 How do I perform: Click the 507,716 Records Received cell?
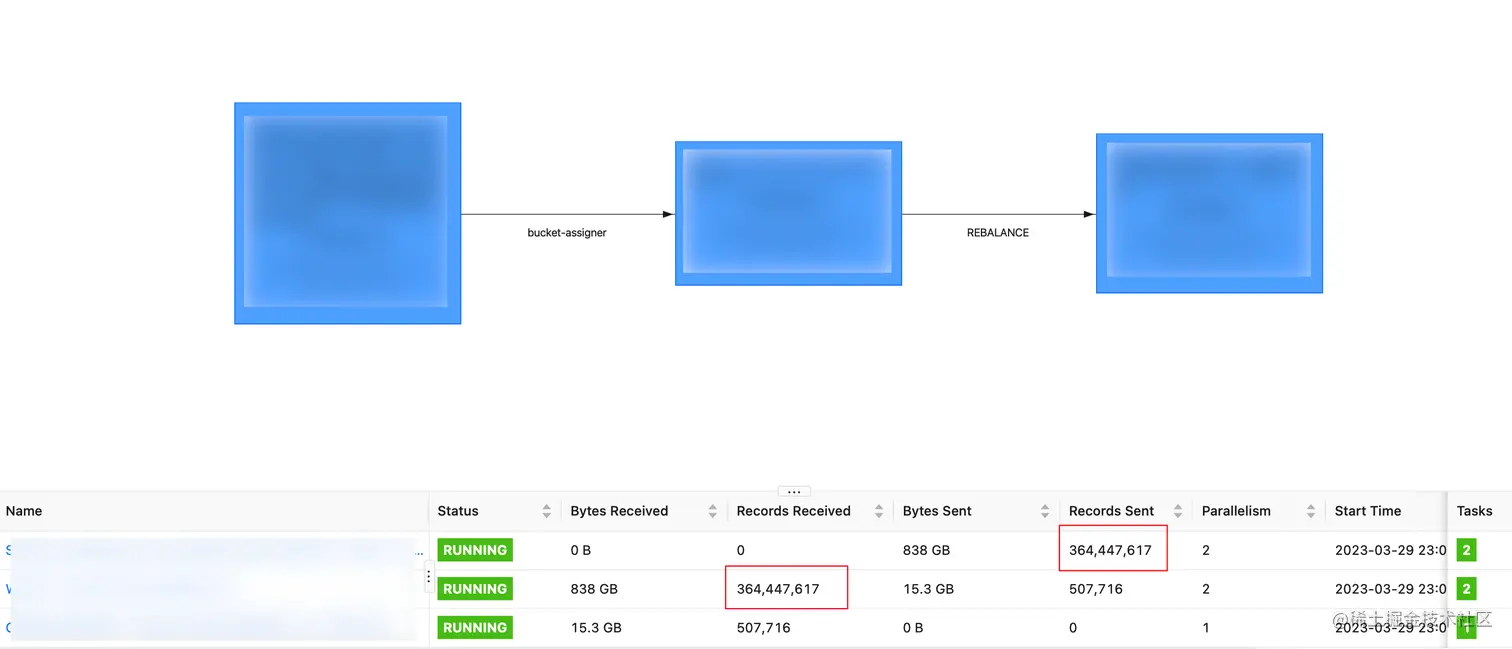(763, 628)
